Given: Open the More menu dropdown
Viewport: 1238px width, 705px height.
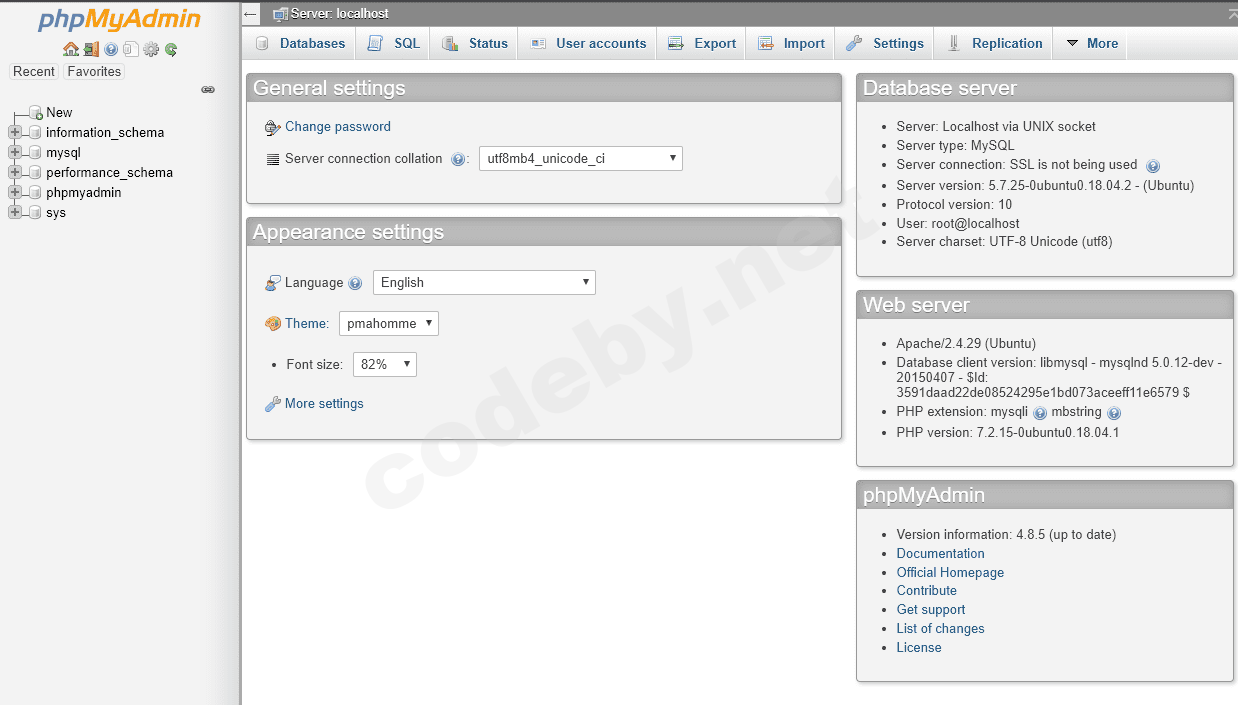Looking at the screenshot, I should (1090, 43).
